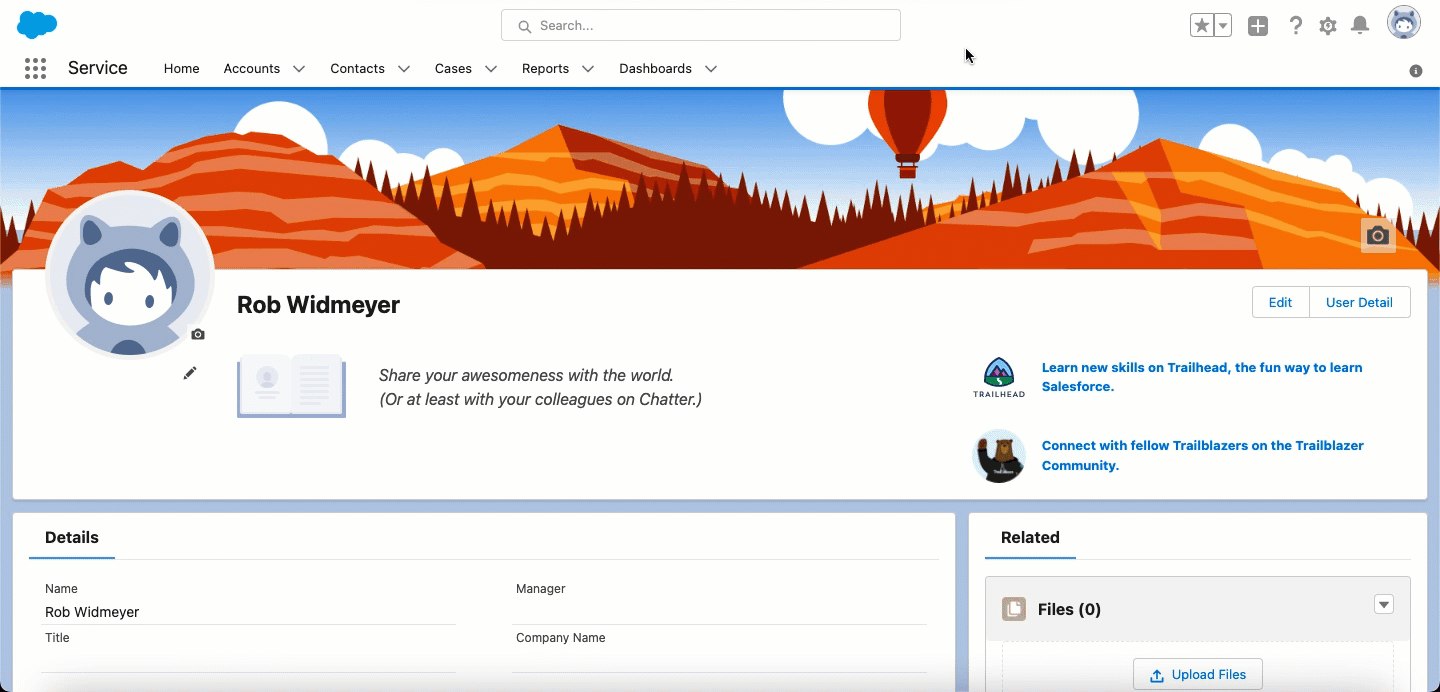The width and height of the screenshot is (1440, 692).
Task: Click the banner camera icon to update photo
Action: [1378, 235]
